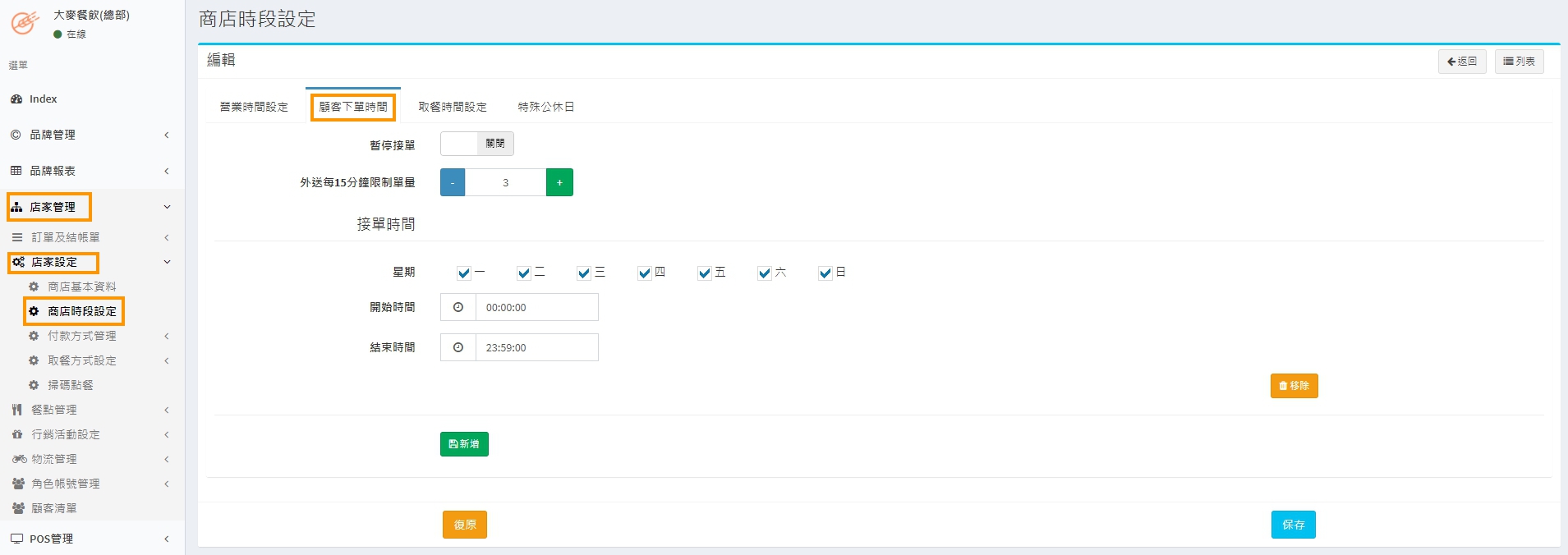Click the table icon for 品牌報表

coord(16,171)
